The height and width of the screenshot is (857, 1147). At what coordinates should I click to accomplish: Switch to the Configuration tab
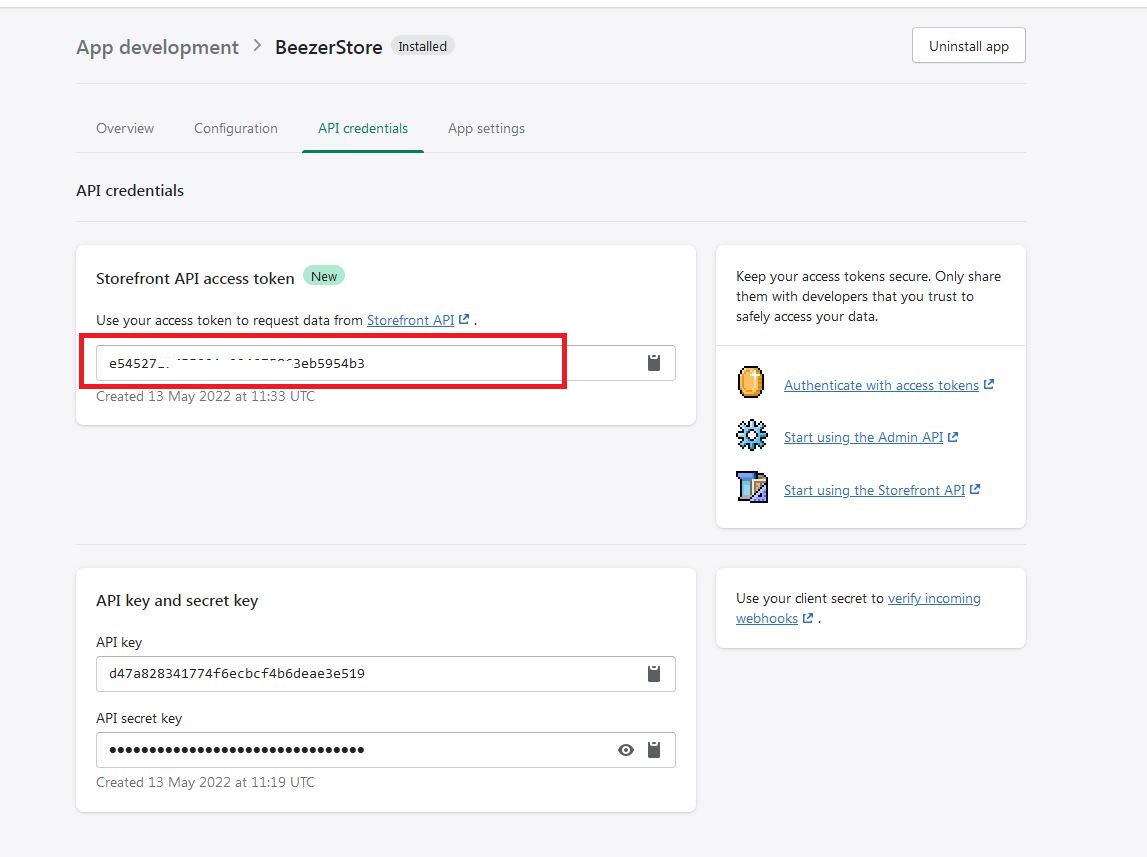point(236,128)
